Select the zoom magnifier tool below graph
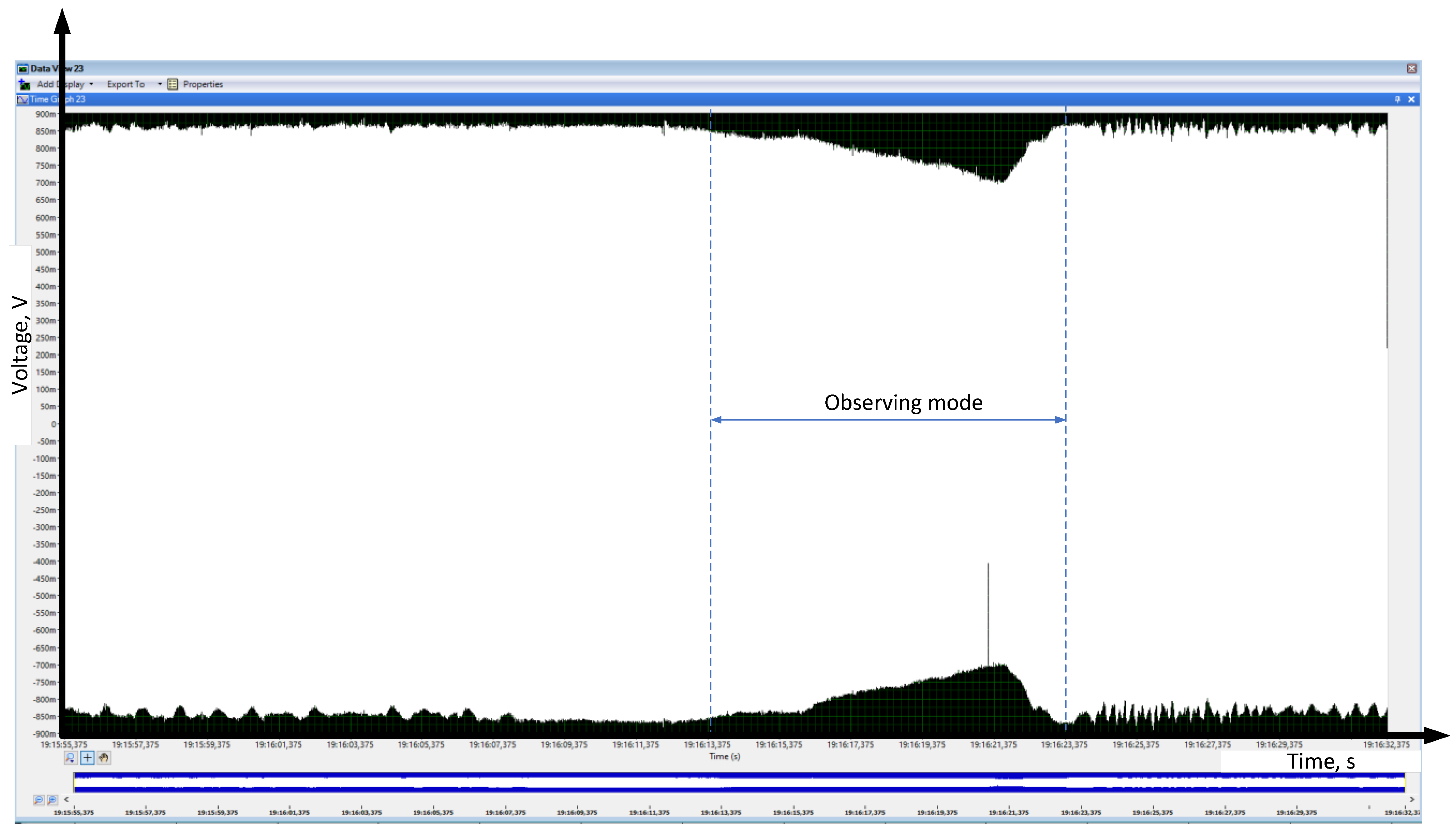1456x834 pixels. (70, 758)
